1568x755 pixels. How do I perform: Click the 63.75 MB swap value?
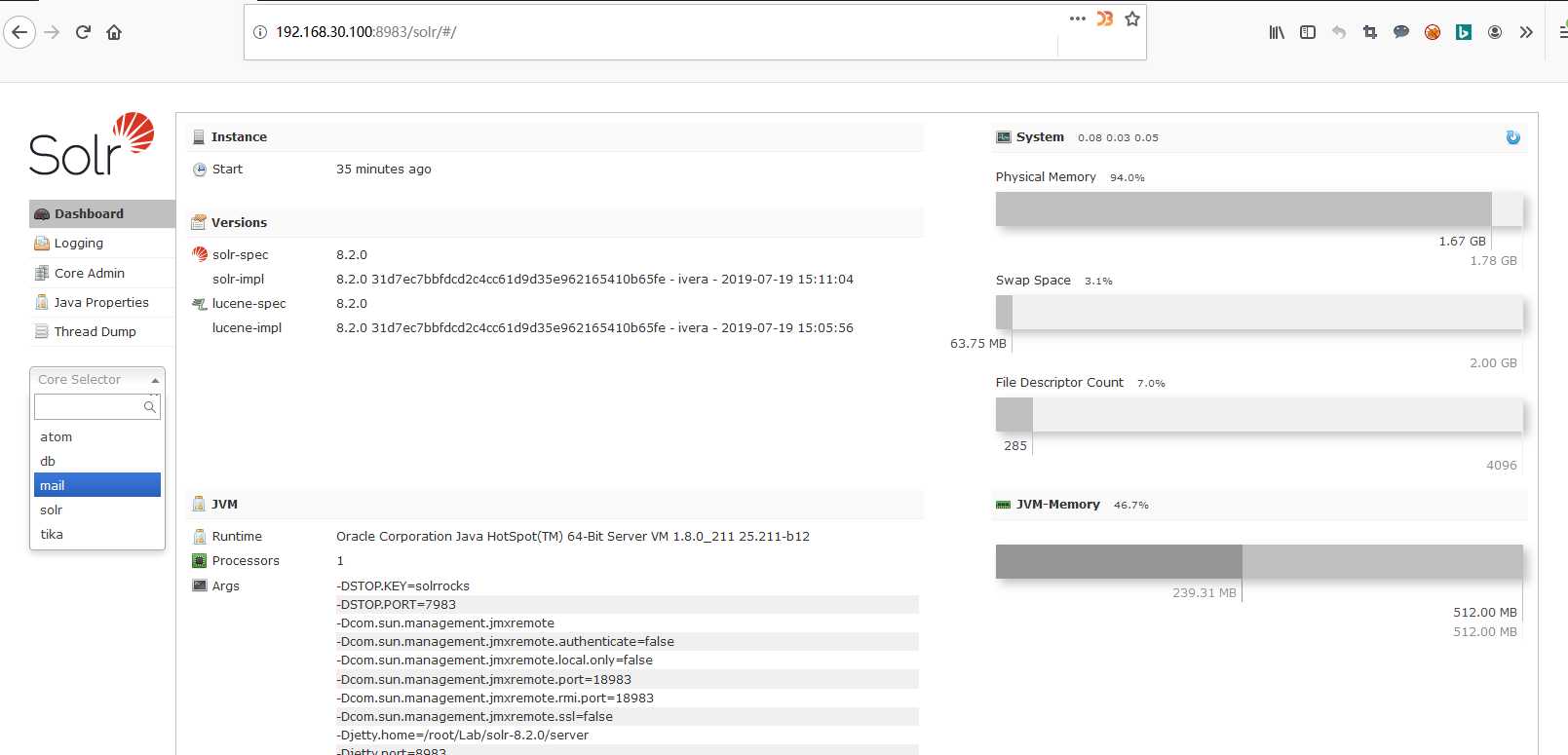click(x=978, y=344)
